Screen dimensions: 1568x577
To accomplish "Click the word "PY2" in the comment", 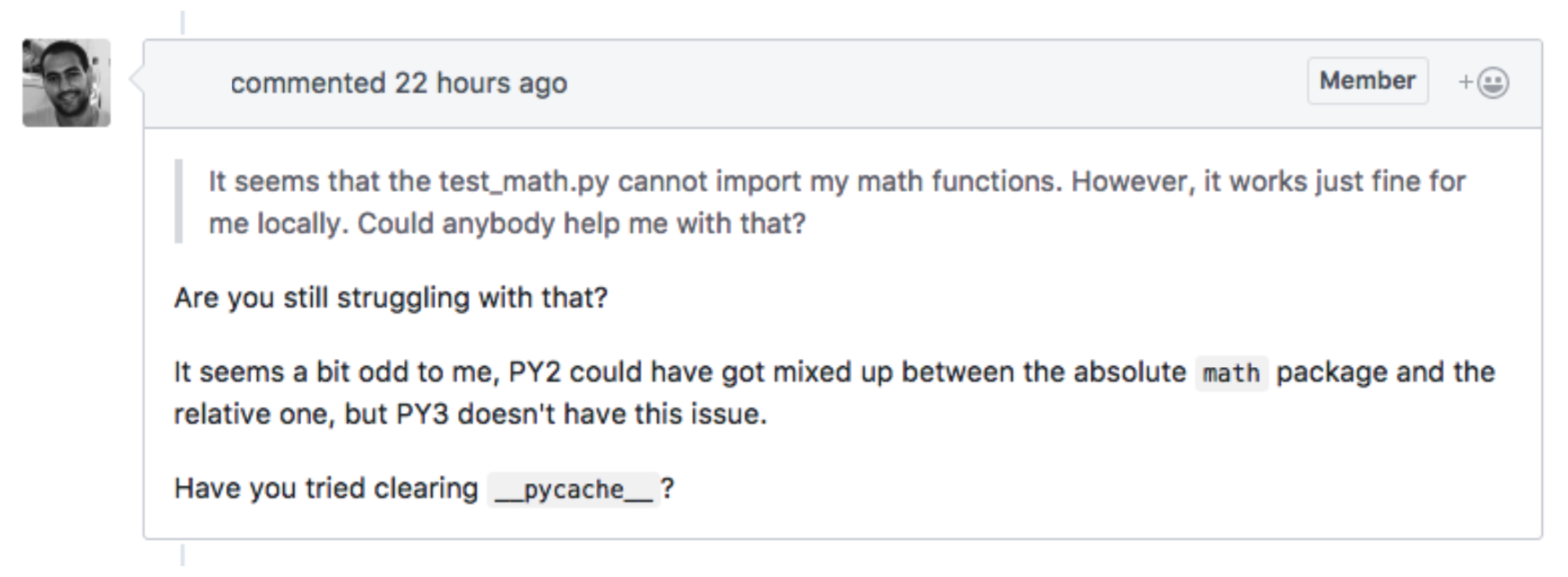I will tap(535, 372).
